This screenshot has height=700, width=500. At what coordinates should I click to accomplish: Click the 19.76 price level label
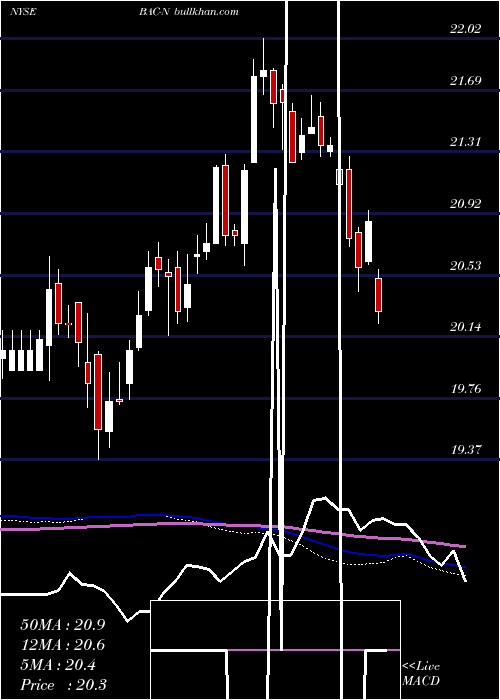tap(465, 388)
